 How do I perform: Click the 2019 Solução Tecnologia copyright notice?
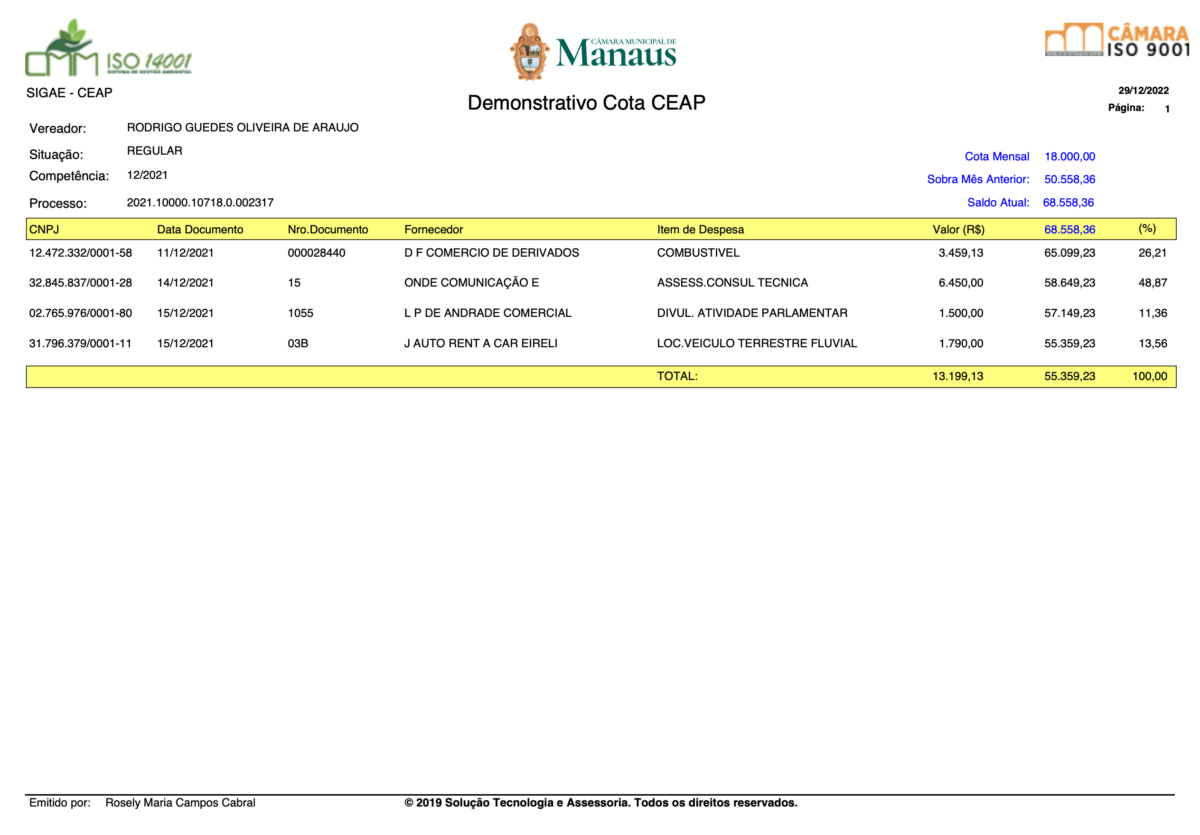click(600, 803)
